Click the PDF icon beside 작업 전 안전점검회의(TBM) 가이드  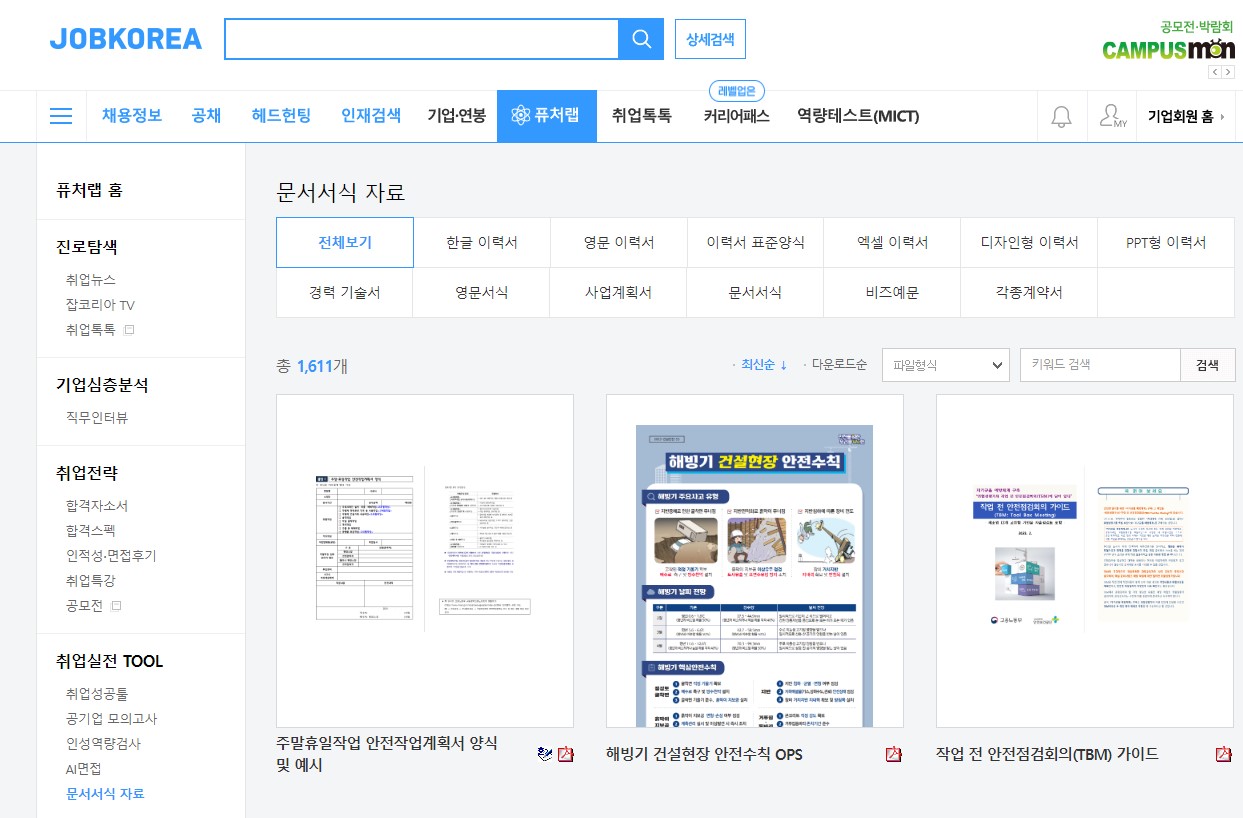pyautogui.click(x=1221, y=755)
